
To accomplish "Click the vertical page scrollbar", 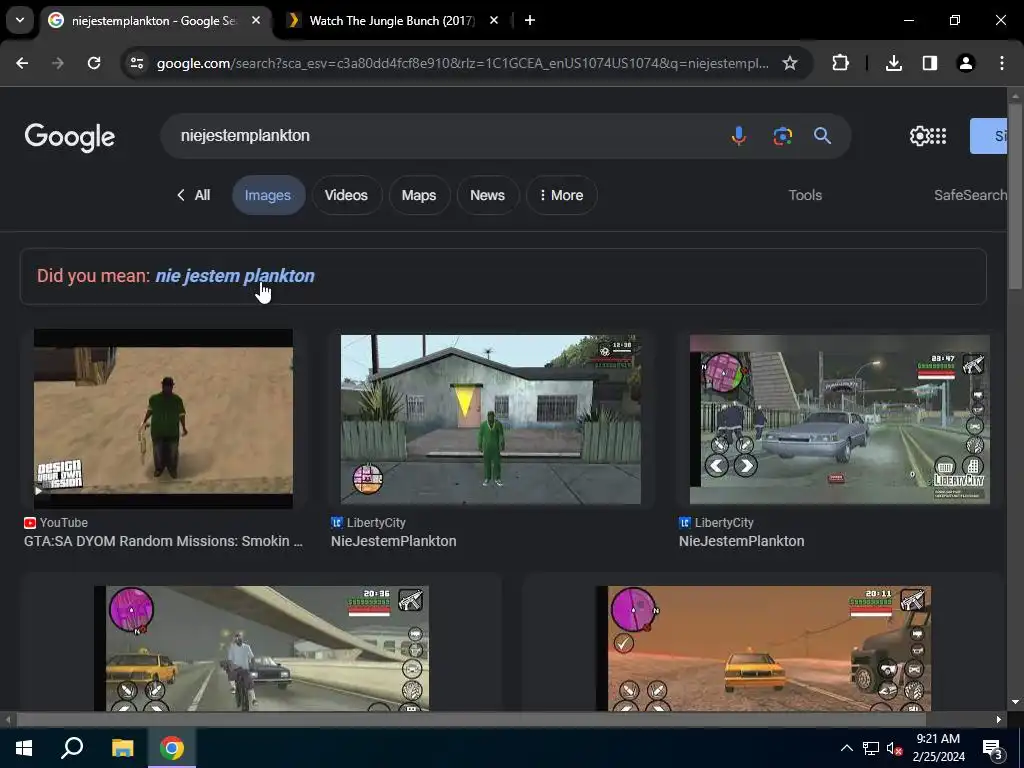I will click(1015, 196).
